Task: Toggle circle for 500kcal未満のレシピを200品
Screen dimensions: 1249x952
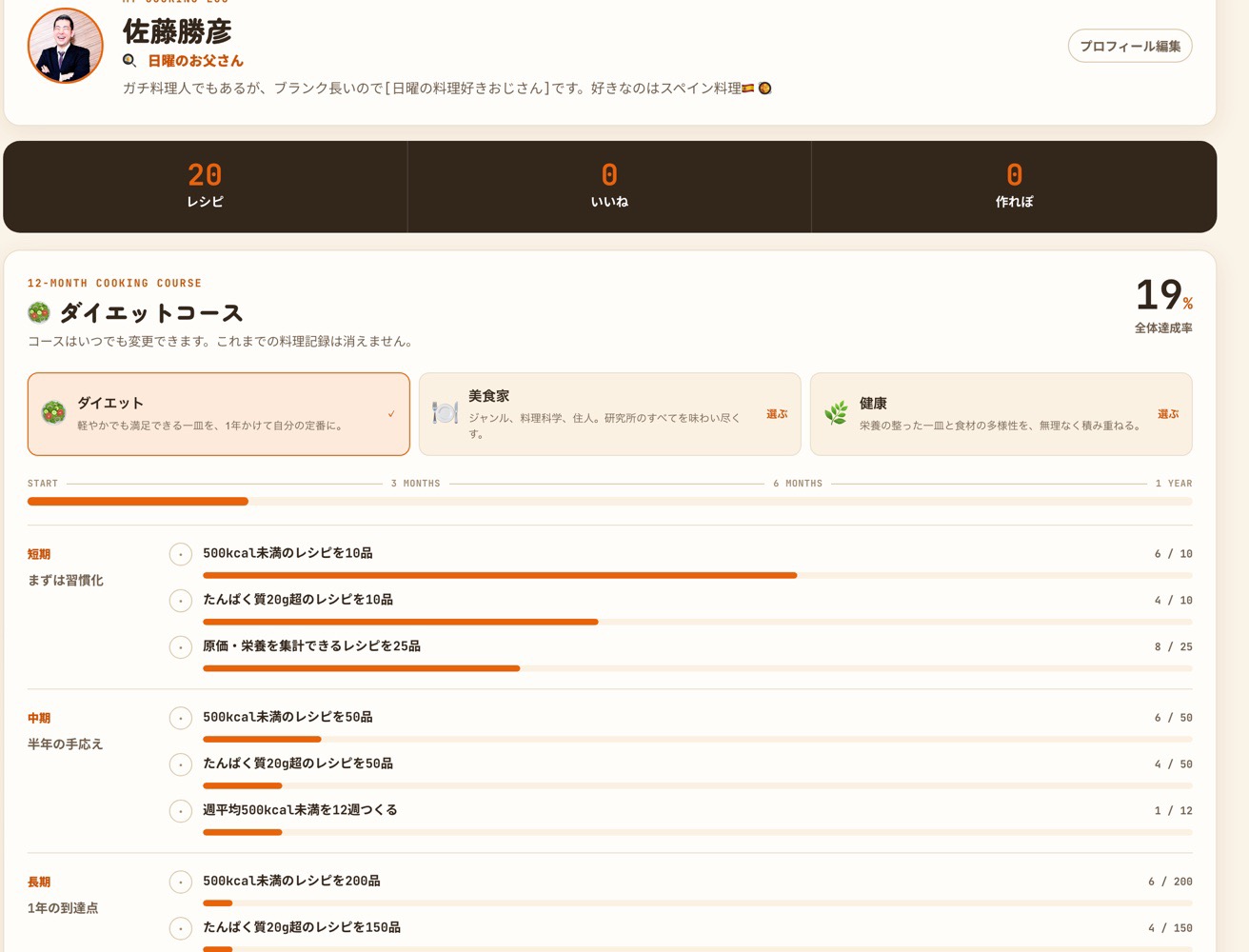Action: (x=181, y=882)
